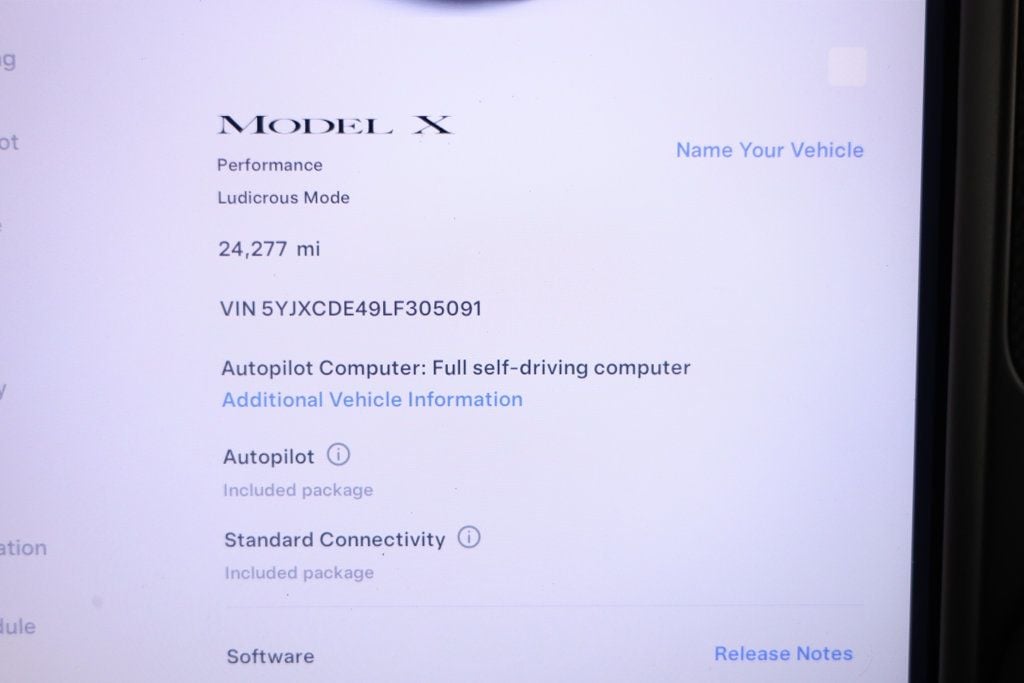Tap the Ludicrous Mode text
Screen dimensions: 1024x683
coord(283,198)
